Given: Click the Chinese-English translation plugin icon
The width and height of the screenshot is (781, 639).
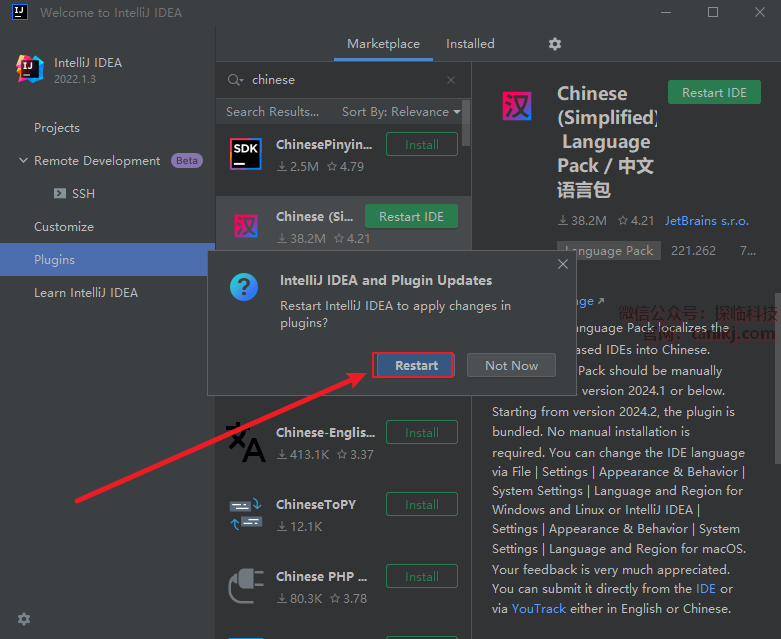Looking at the screenshot, I should coord(246,442).
